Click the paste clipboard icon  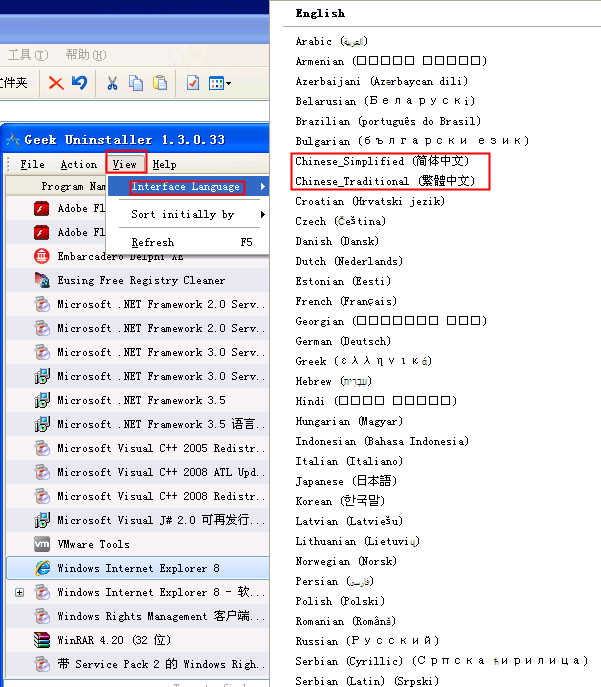point(160,82)
